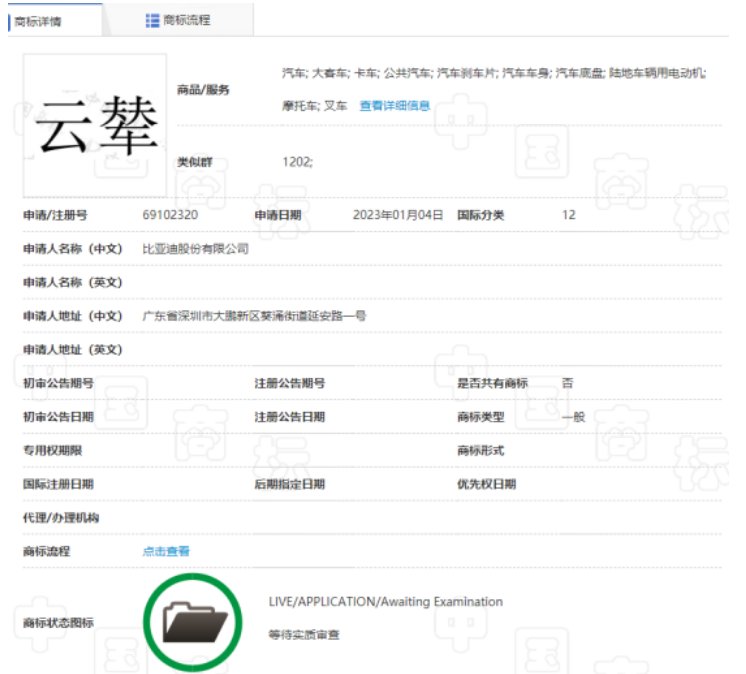Click the 是否共有商标 label
The image size is (746, 674).
click(x=492, y=383)
